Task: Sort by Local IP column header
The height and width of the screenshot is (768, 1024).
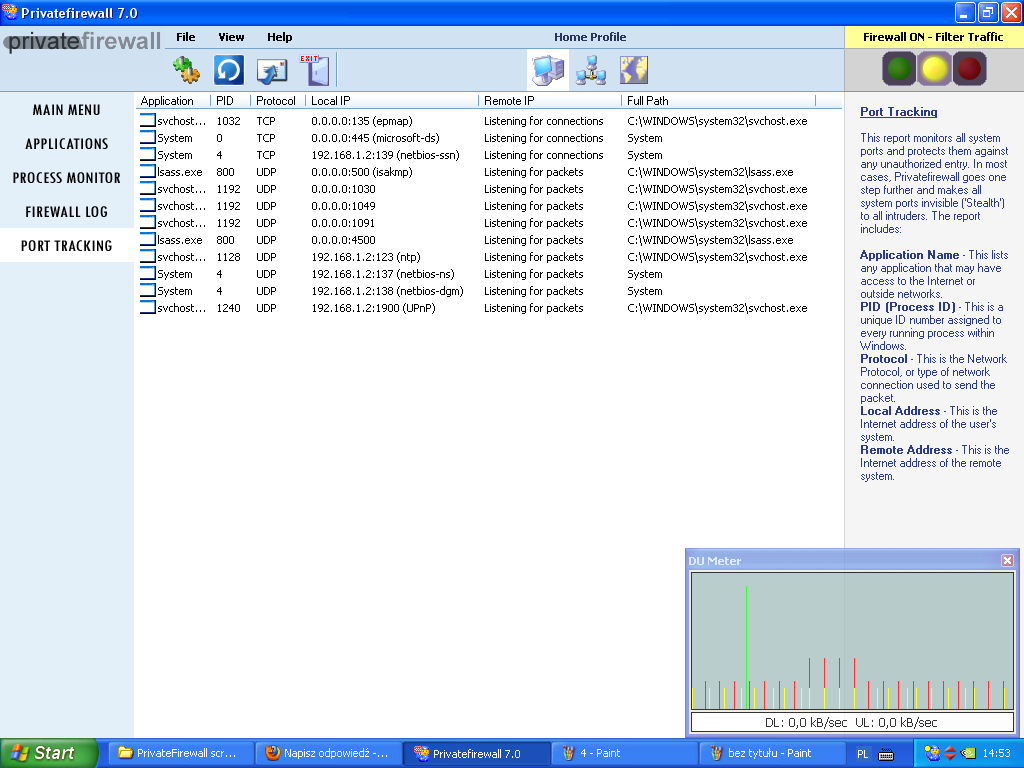Action: [x=392, y=101]
